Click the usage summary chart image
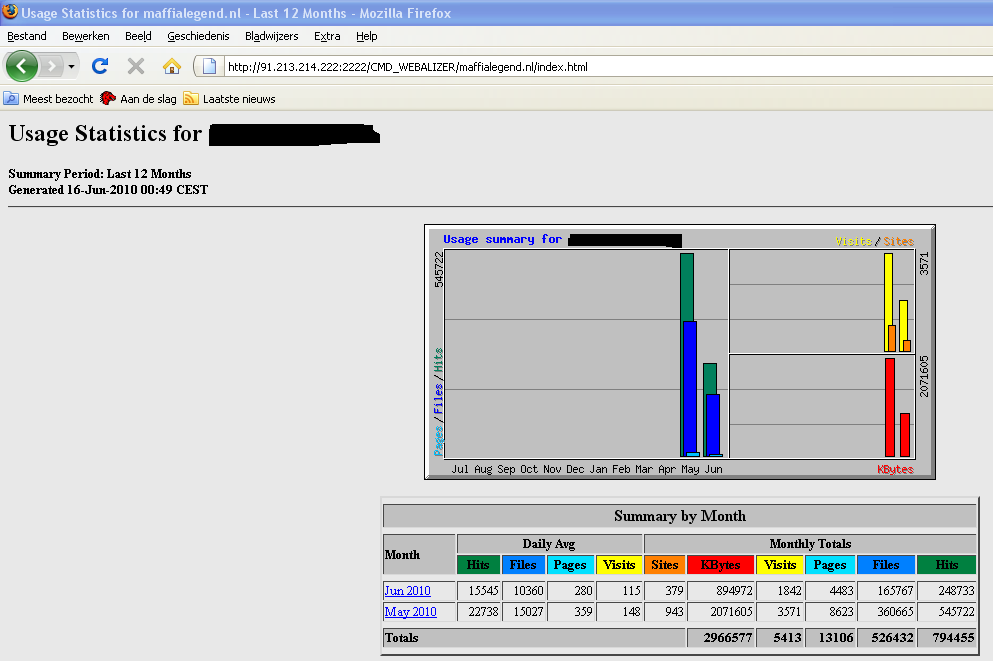The image size is (993, 661). point(680,352)
